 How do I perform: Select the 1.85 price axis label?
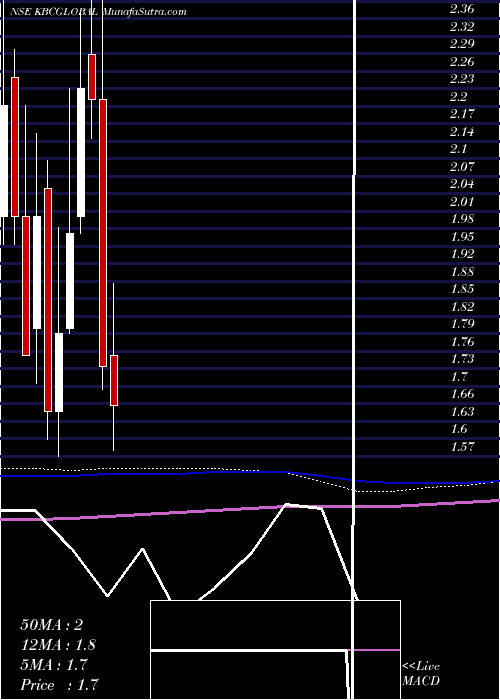462,289
